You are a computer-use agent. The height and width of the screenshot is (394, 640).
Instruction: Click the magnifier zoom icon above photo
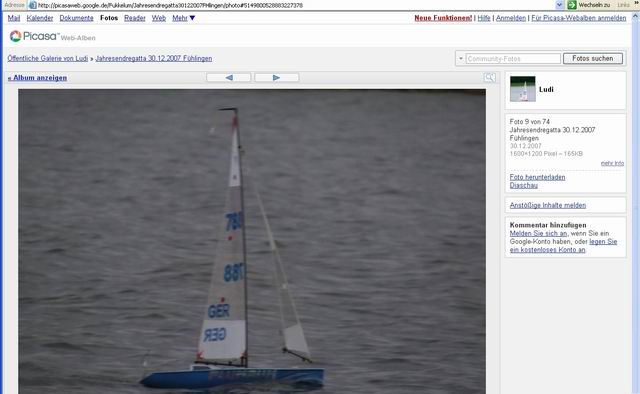click(x=489, y=77)
